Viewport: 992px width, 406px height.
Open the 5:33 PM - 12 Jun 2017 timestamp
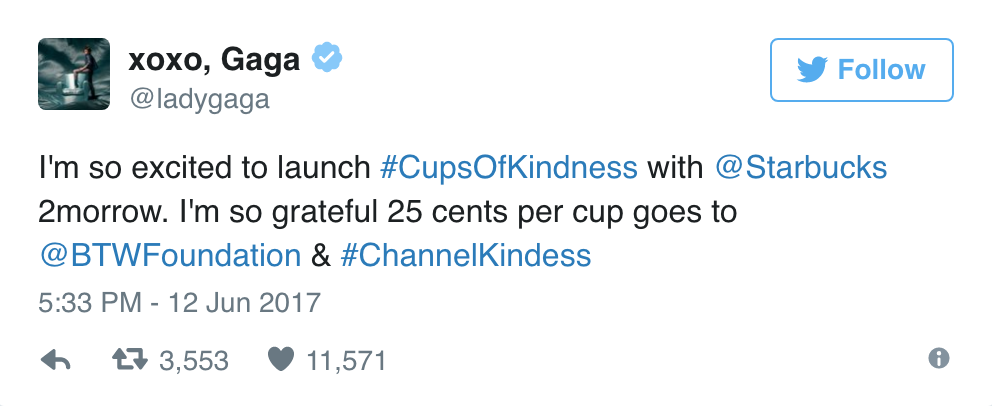point(180,301)
